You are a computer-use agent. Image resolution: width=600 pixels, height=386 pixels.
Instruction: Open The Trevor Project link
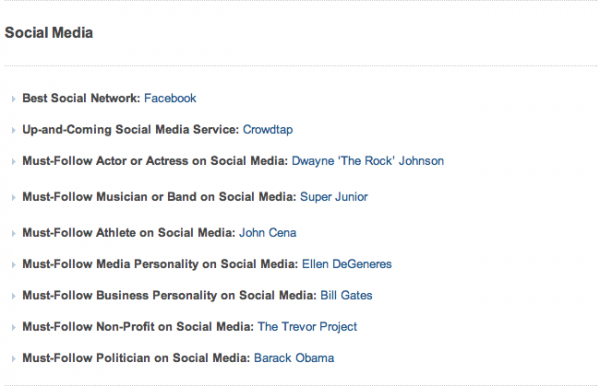tap(307, 327)
